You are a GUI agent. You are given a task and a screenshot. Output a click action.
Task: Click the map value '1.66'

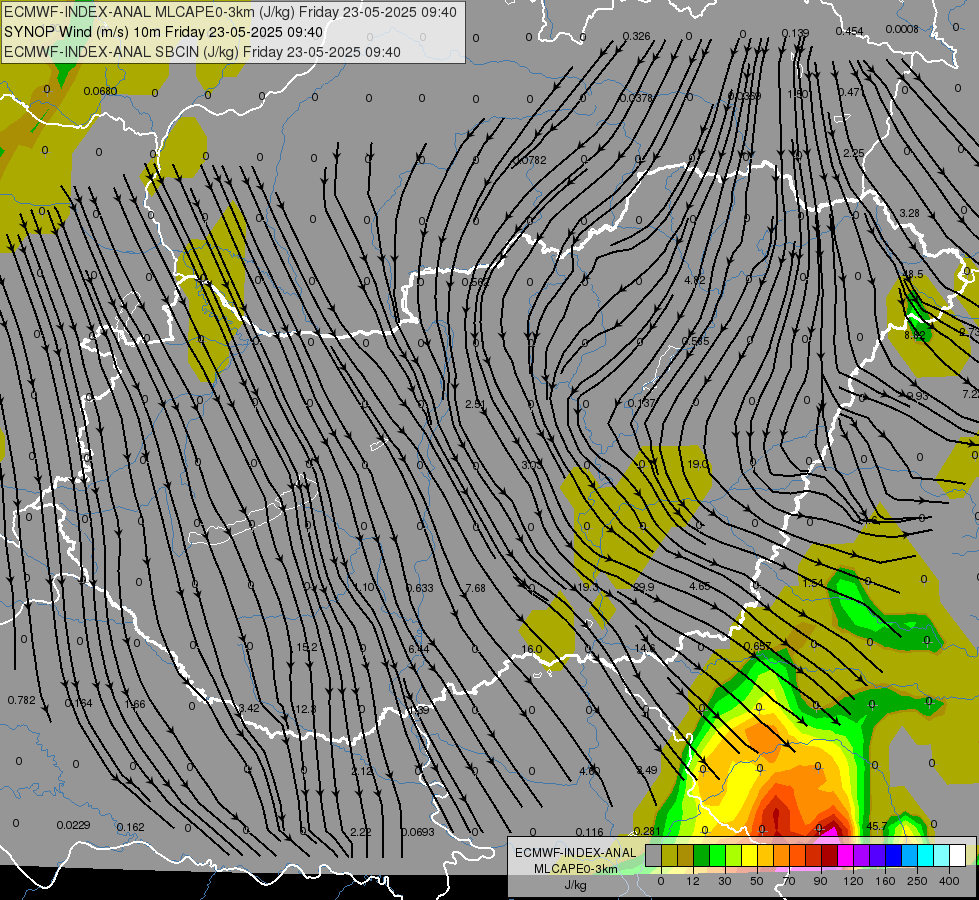point(135,704)
